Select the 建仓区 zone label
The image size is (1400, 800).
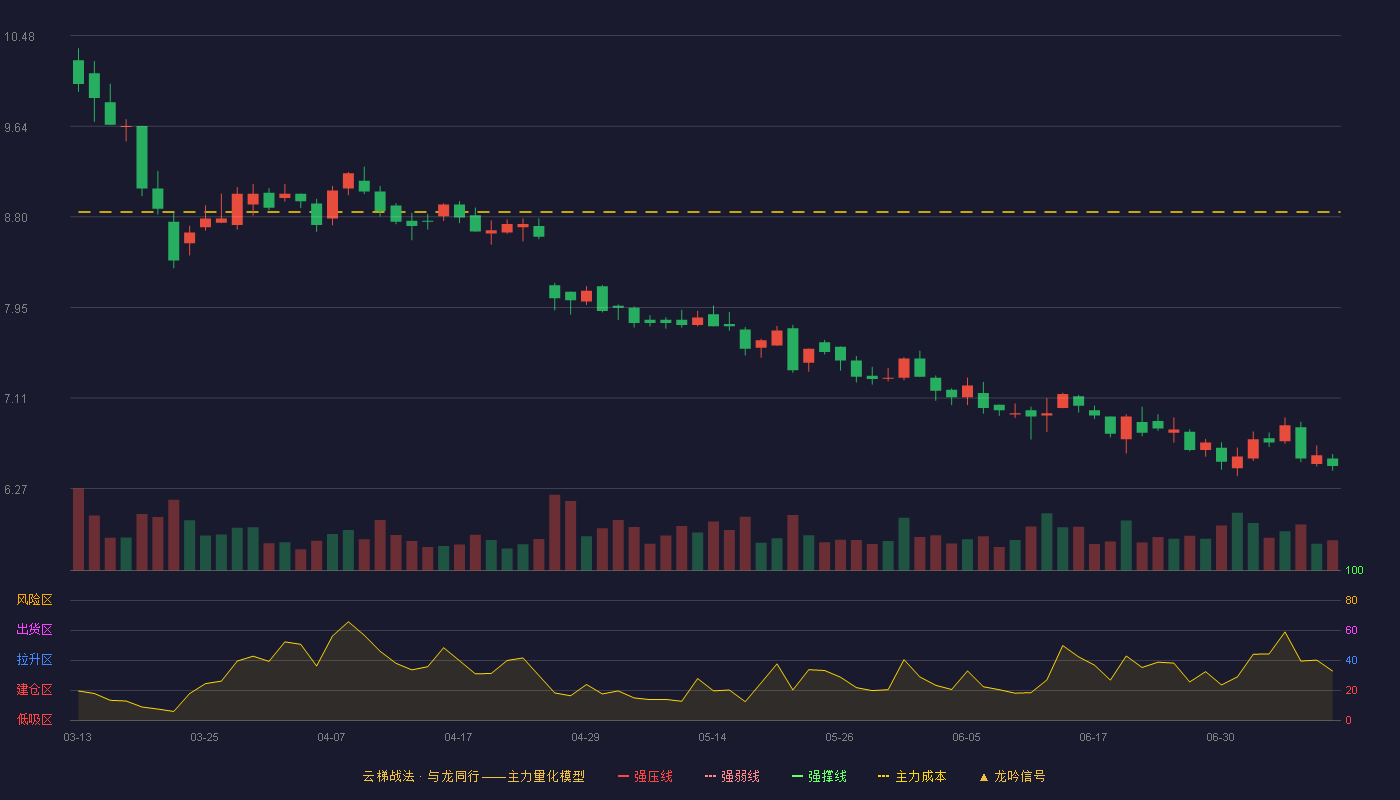coord(34,690)
